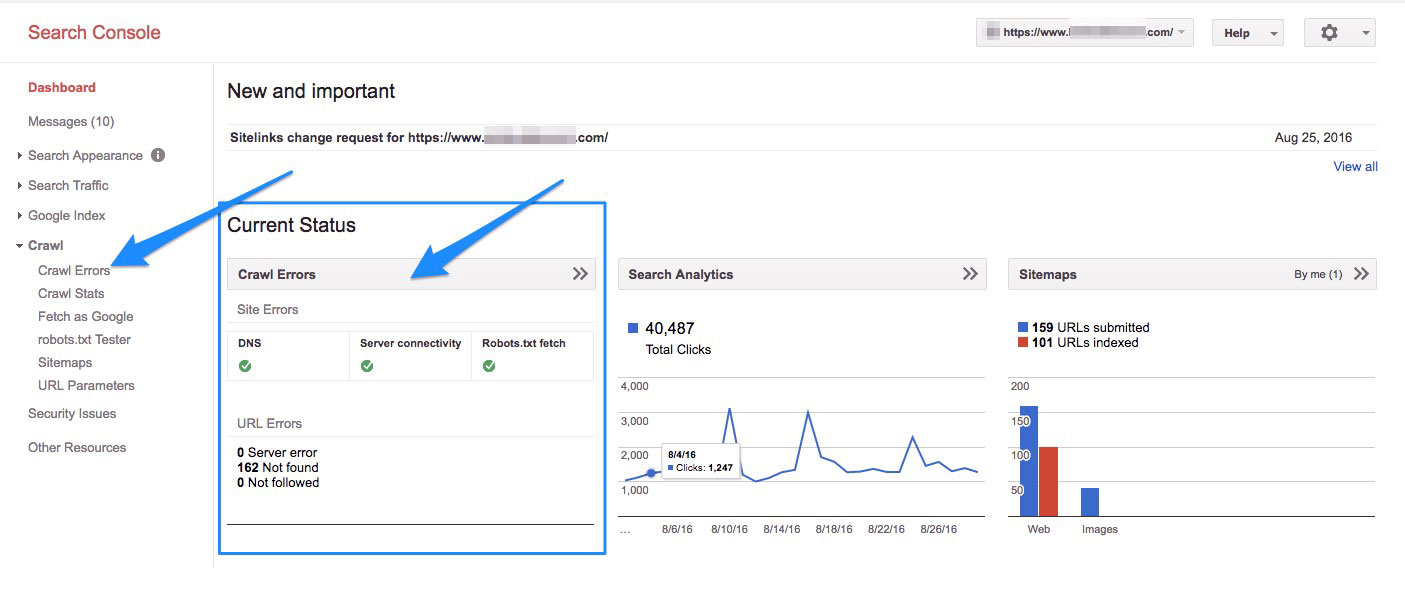Select Crawl Stats under Crawl

pyautogui.click(x=71, y=294)
